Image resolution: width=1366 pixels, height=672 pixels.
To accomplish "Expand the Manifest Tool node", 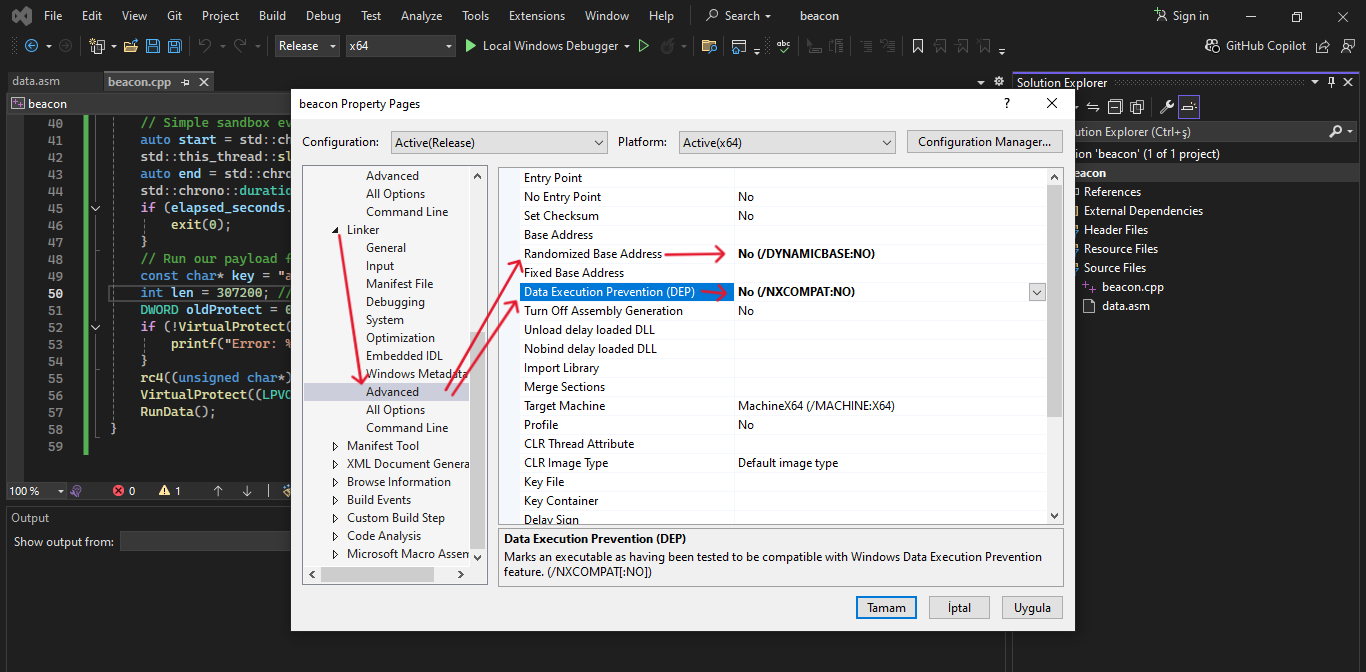I will (x=335, y=446).
